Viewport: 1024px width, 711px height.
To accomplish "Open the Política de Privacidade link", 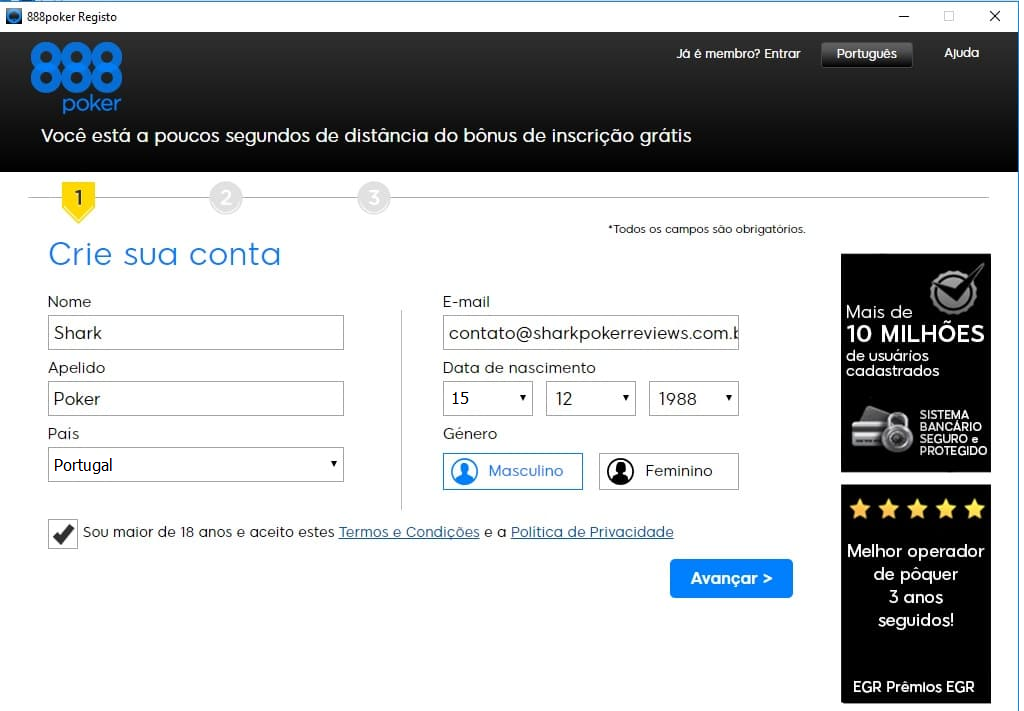I will click(x=592, y=532).
